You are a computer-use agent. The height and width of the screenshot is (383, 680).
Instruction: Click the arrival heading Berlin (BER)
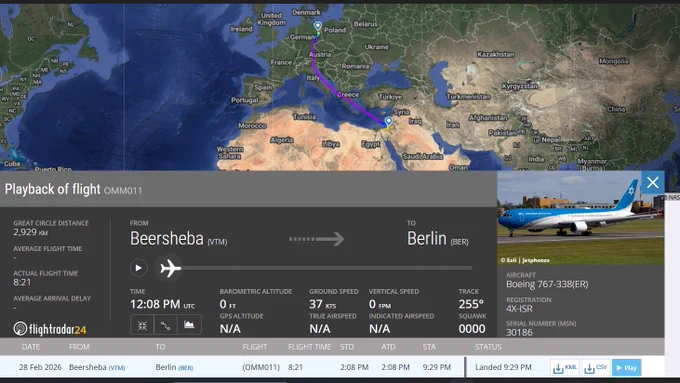pyautogui.click(x=438, y=239)
